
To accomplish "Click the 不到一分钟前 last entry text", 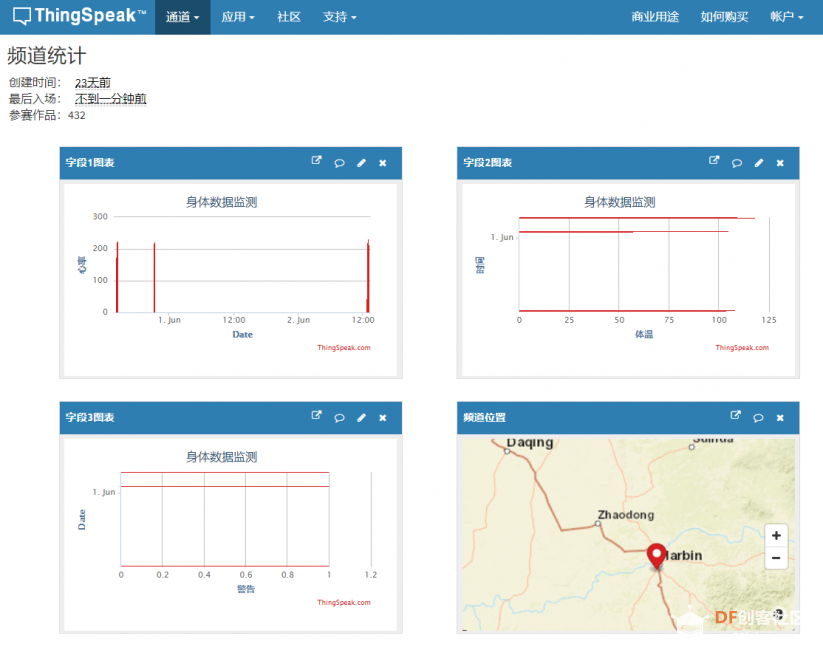I will (111, 99).
